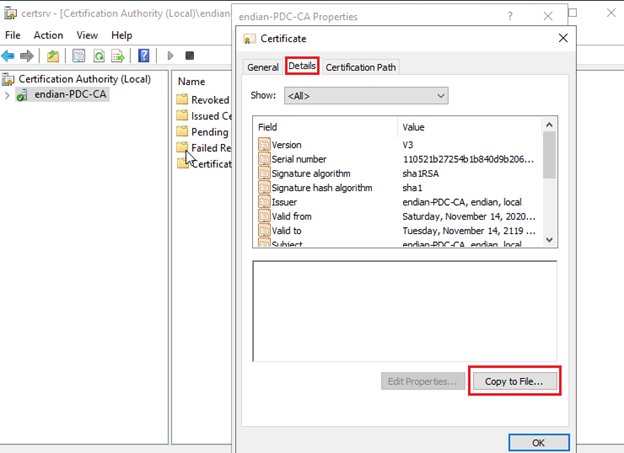Click the Saturday, November 14, 2020 value
This screenshot has width=624, height=453.
pos(469,216)
